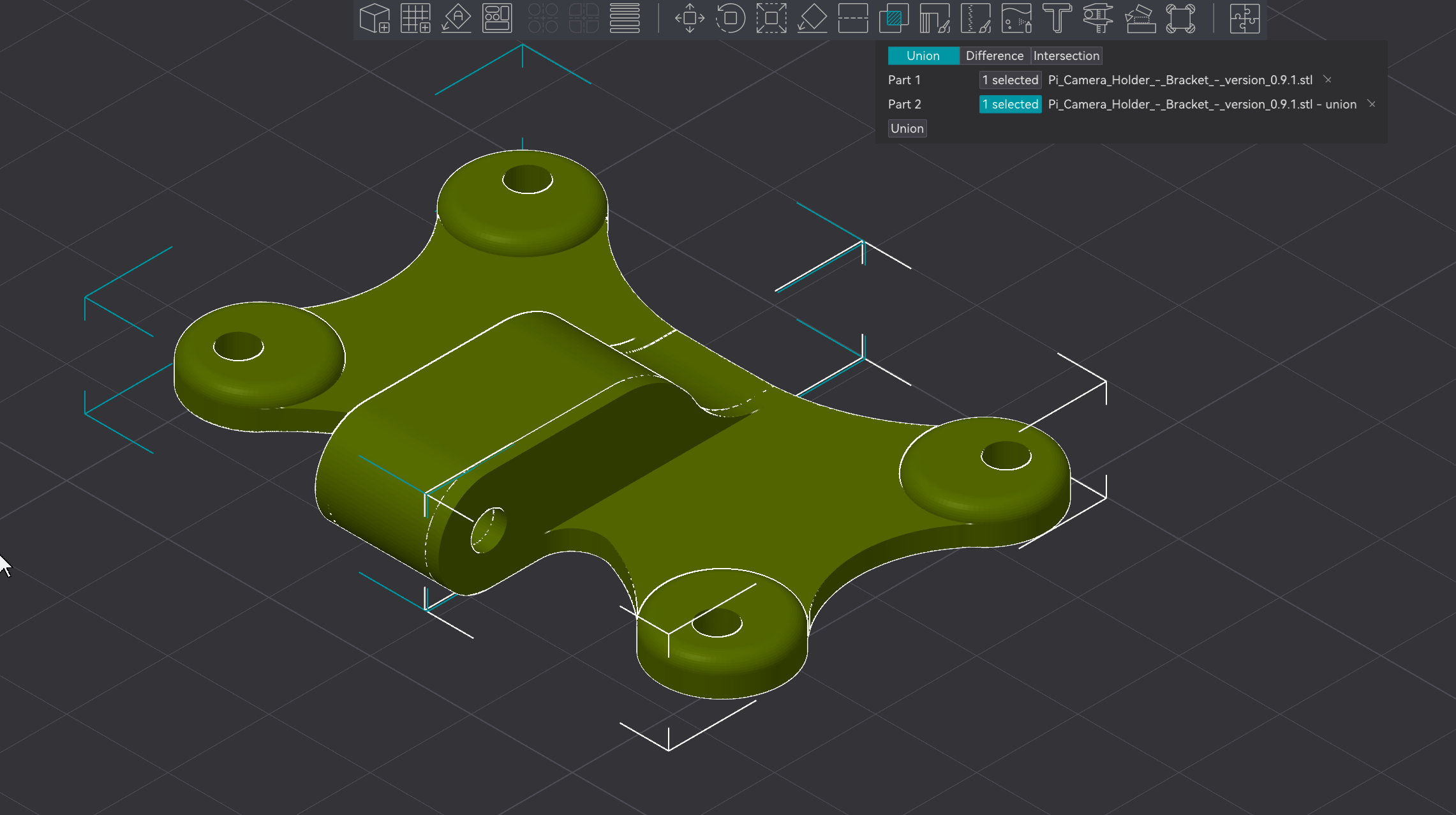Toggle the Mesh Boolean tool icon
The width and height of the screenshot is (1456, 815).
coord(894,19)
